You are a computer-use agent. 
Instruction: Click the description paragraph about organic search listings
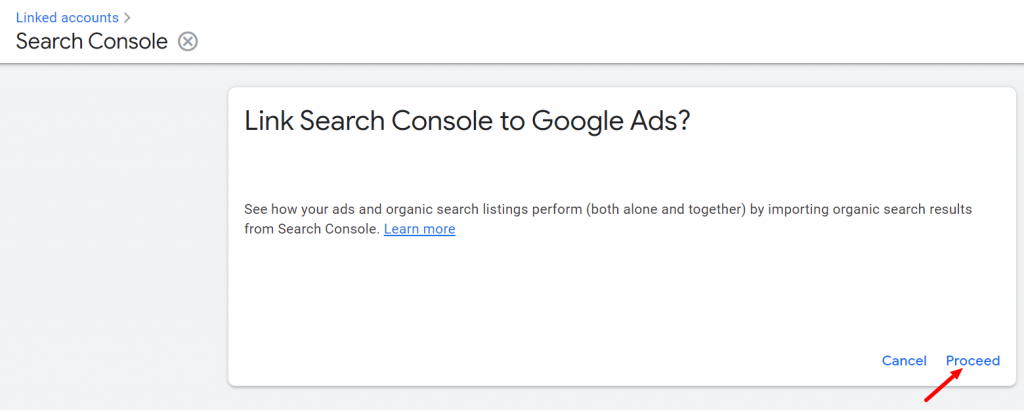pyautogui.click(x=608, y=219)
